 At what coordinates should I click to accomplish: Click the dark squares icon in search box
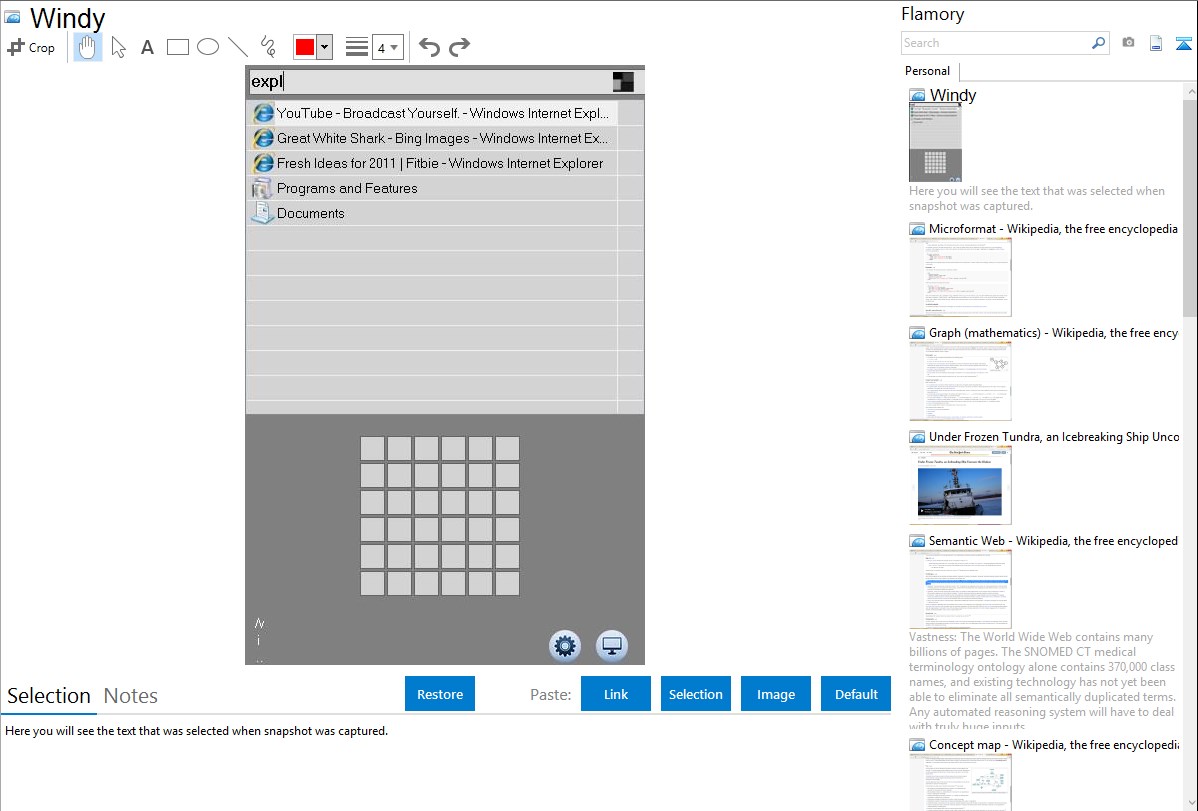623,82
